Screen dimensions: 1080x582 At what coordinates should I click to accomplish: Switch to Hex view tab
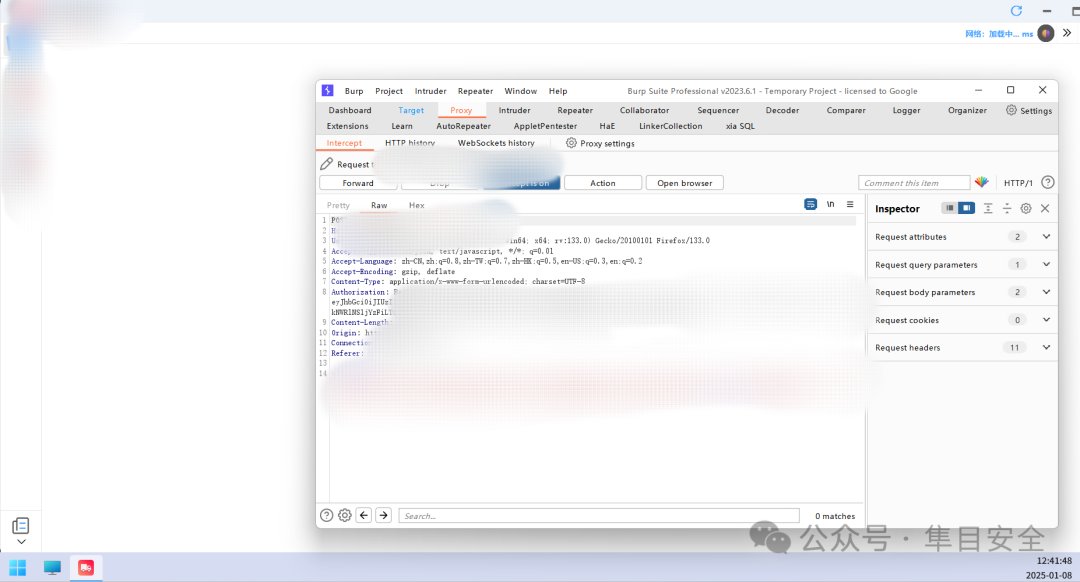417,205
